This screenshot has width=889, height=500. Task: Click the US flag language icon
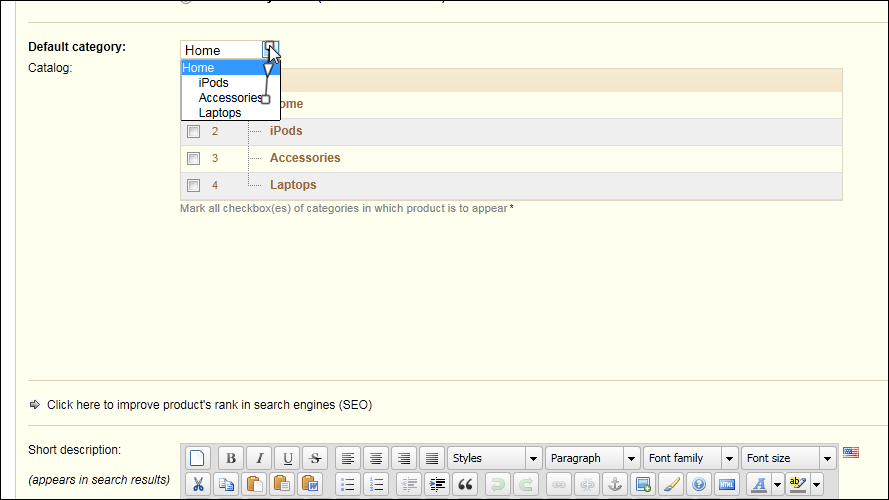point(850,452)
